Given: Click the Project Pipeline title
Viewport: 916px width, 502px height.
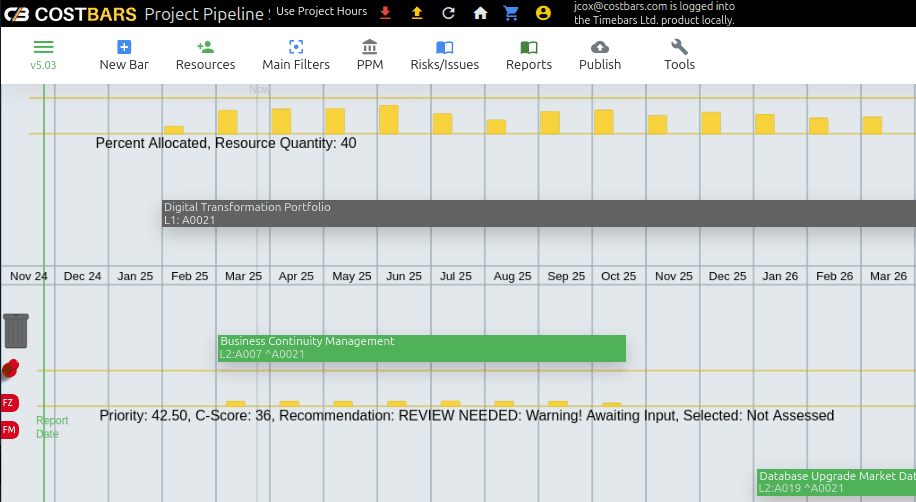Looking at the screenshot, I should click(206, 14).
